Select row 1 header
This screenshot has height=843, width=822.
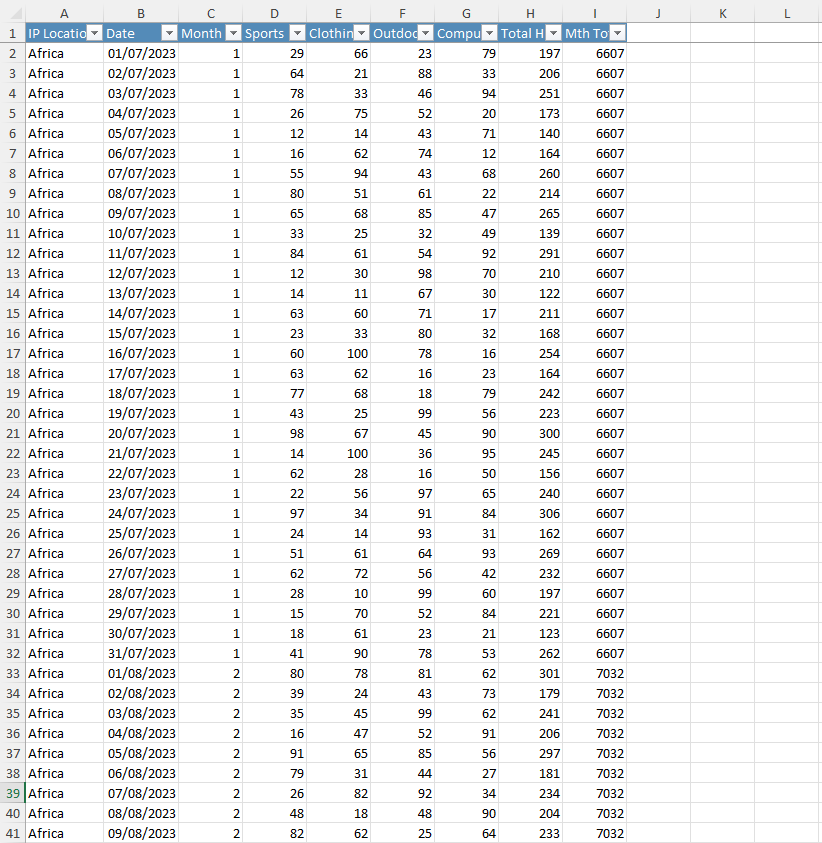pos(12,33)
